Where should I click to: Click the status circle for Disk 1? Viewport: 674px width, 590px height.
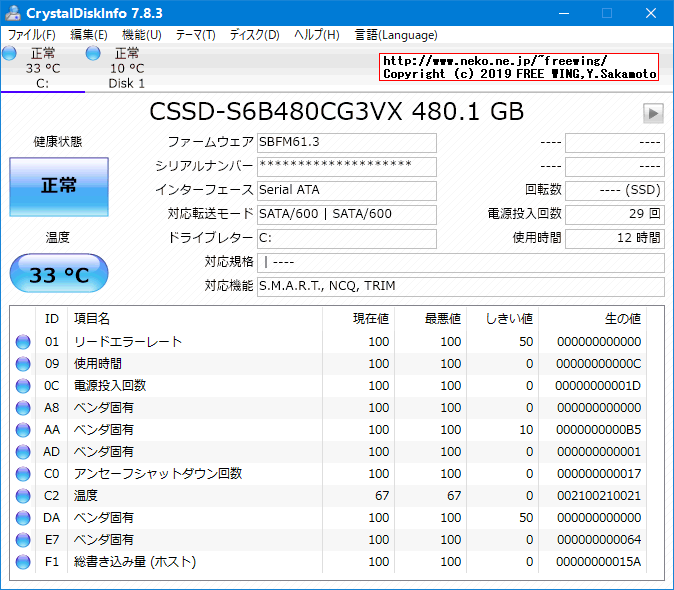pyautogui.click(x=92, y=53)
